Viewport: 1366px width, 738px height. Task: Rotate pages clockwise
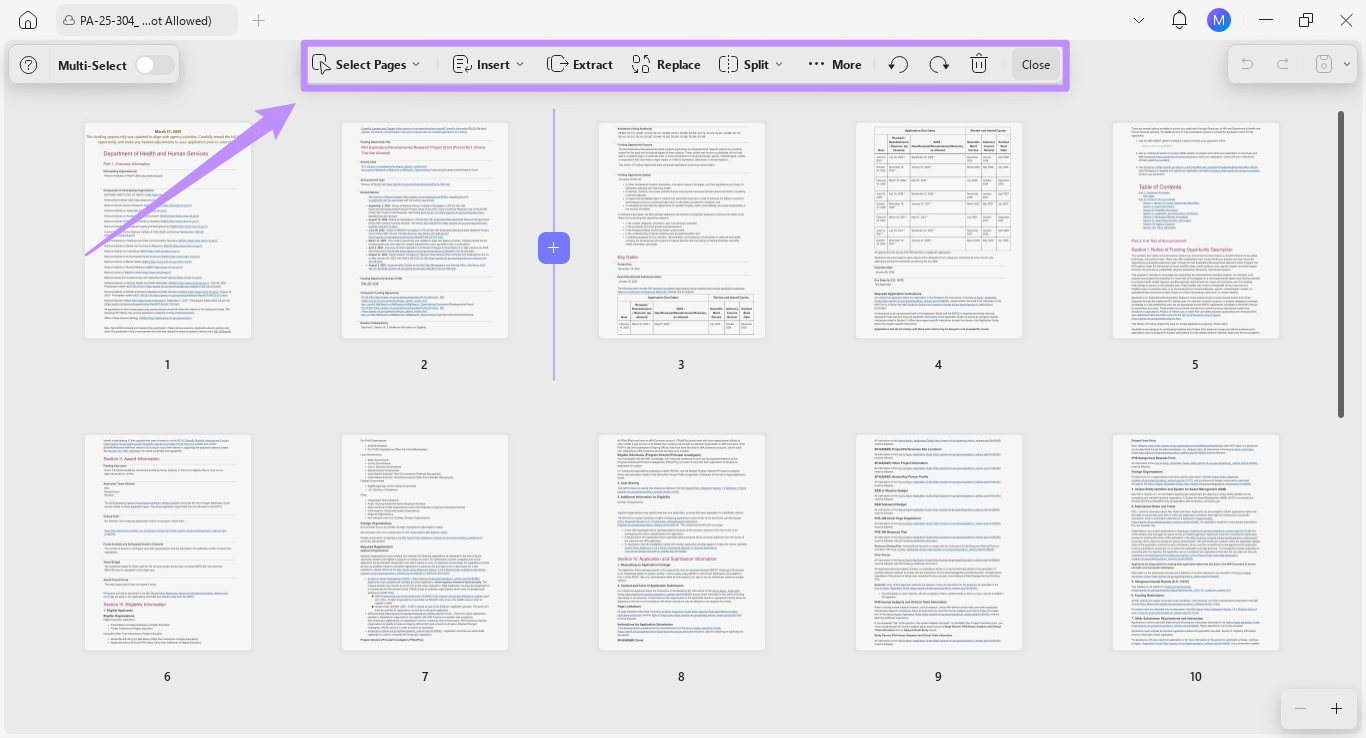coord(939,65)
